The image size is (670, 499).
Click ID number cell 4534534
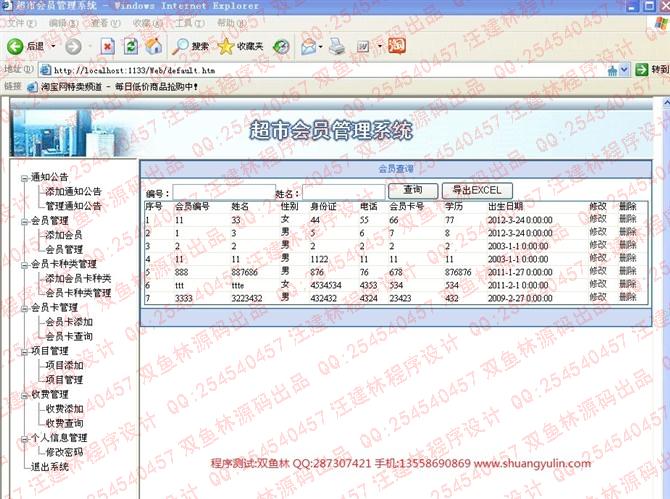326,285
